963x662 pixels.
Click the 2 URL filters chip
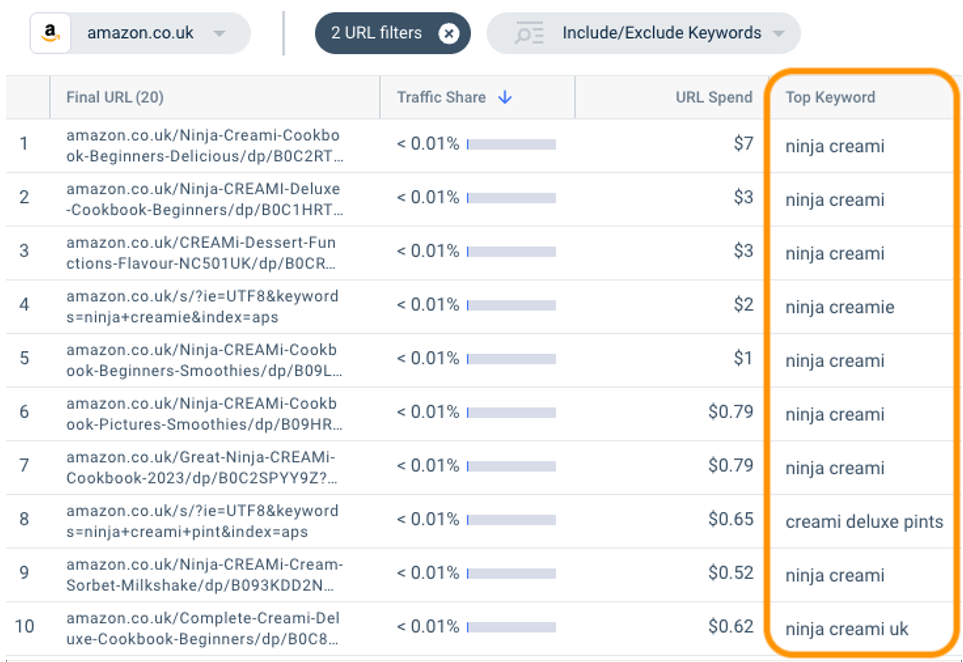(377, 33)
